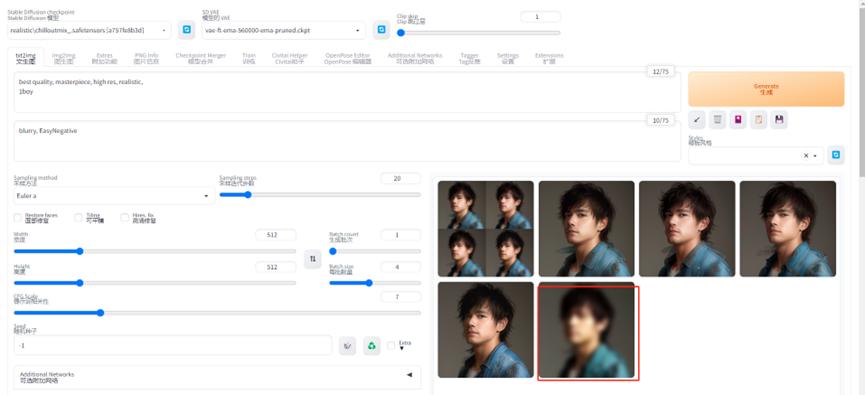The height and width of the screenshot is (395, 865).
Task: Click the Clip skip number field
Action: (541, 17)
